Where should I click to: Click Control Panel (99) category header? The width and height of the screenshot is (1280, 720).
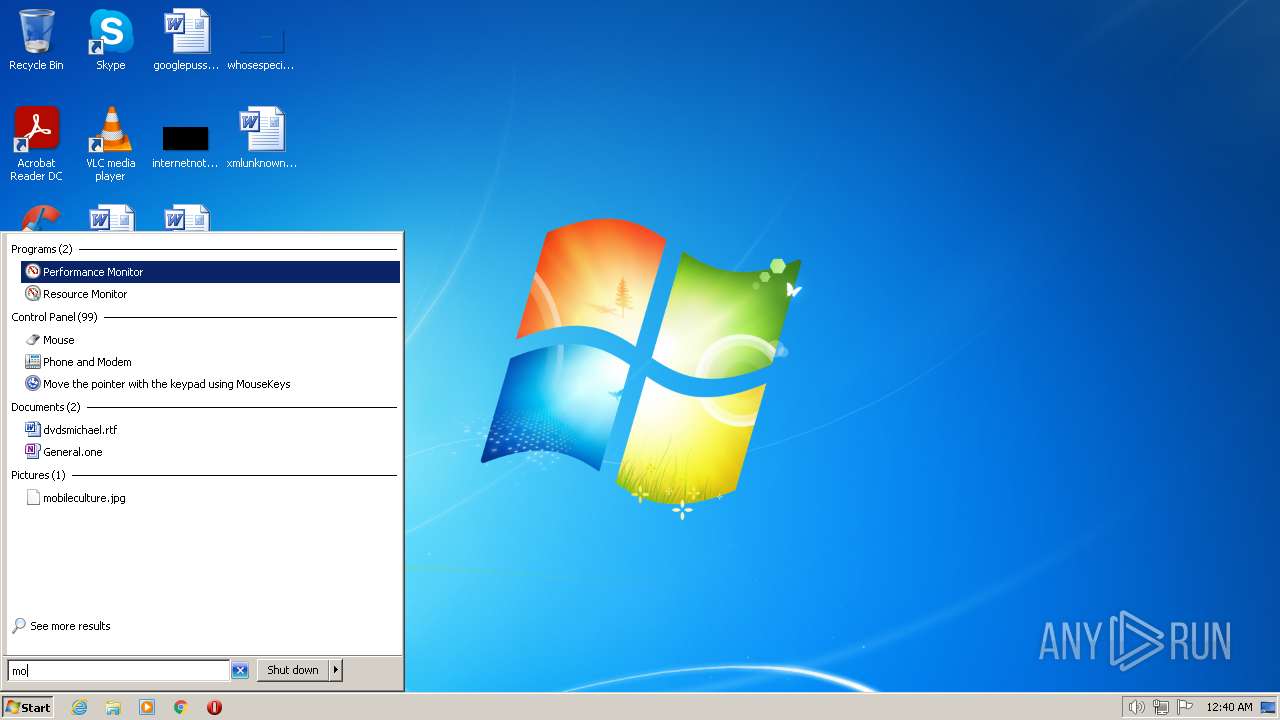[54, 317]
